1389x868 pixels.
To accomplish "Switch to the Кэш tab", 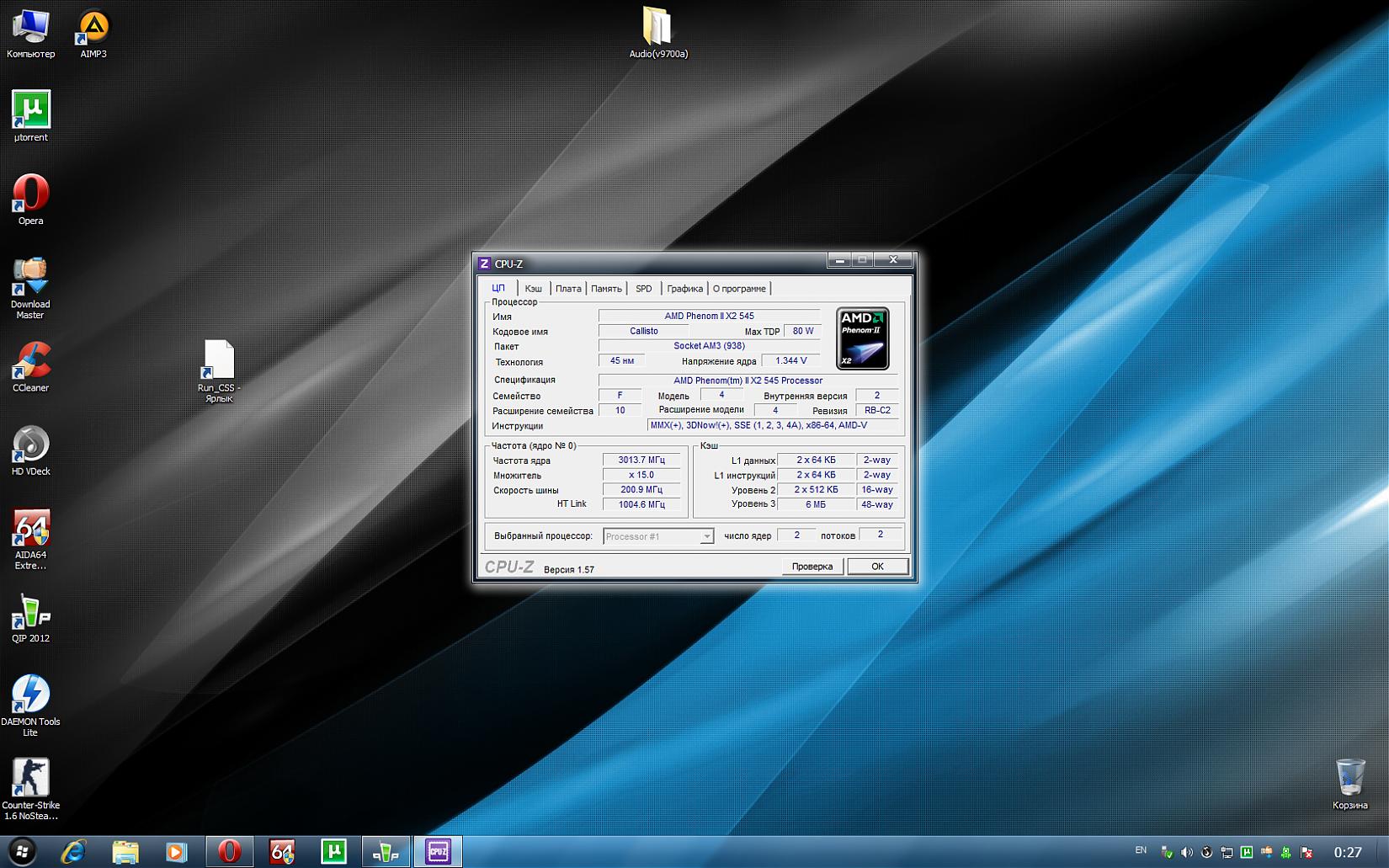I will pyautogui.click(x=533, y=289).
